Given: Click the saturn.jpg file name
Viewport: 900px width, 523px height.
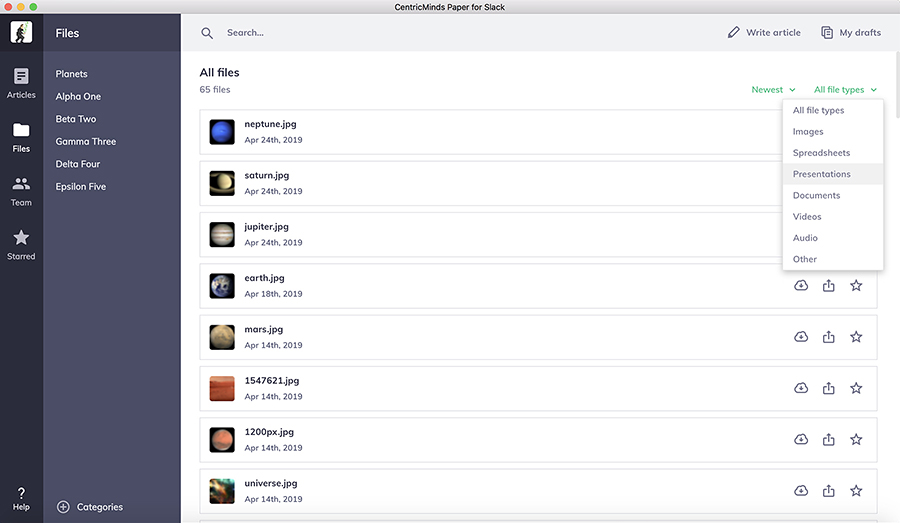Looking at the screenshot, I should coord(267,175).
